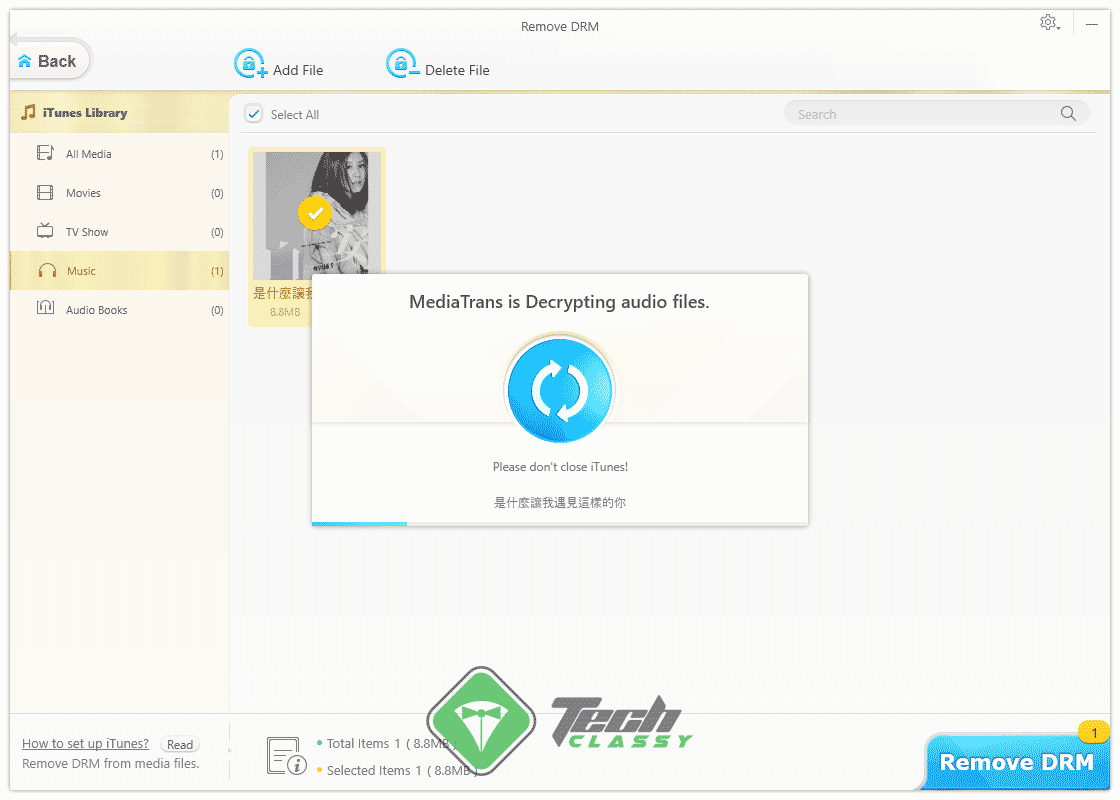Click the Add File lock icon
This screenshot has width=1120, height=800.
tap(250, 65)
